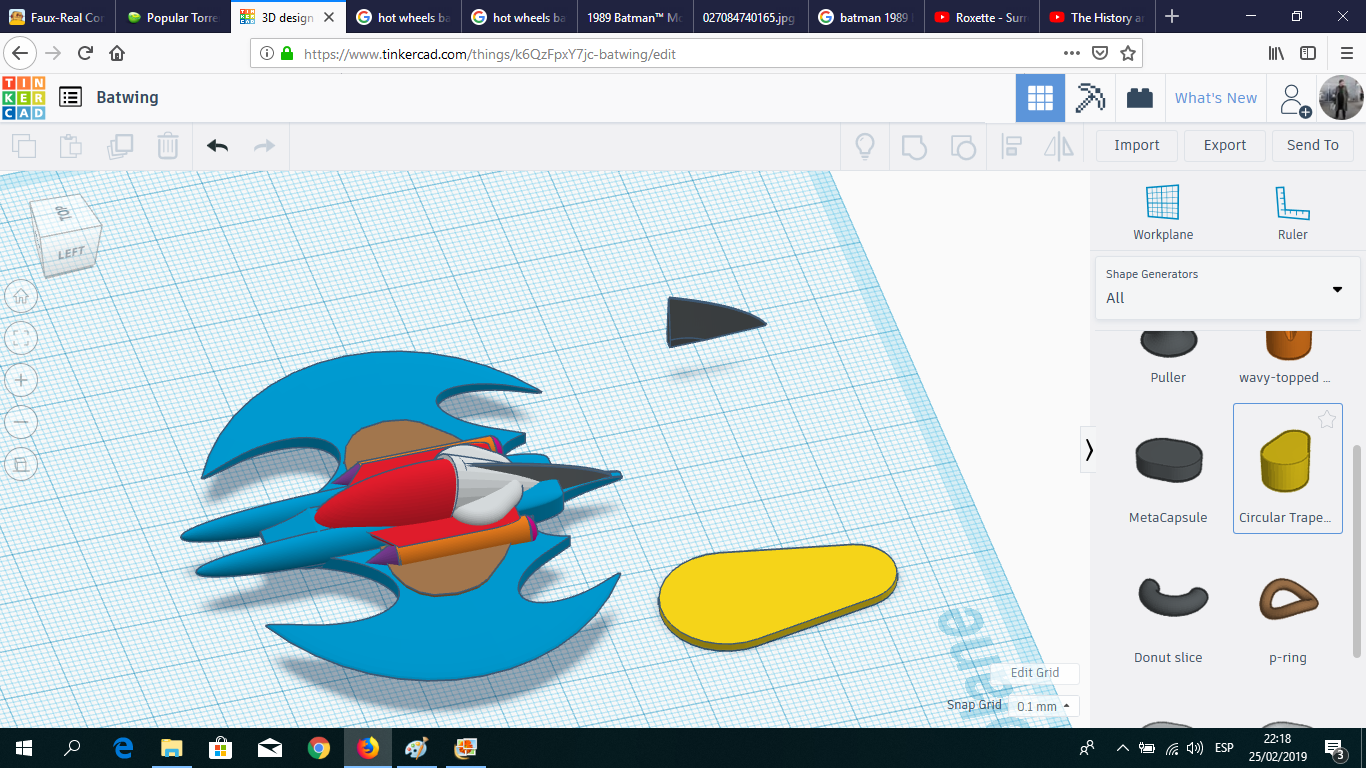
Task: Open the page actions three-dot menu
Action: pyautogui.click(x=1071, y=53)
